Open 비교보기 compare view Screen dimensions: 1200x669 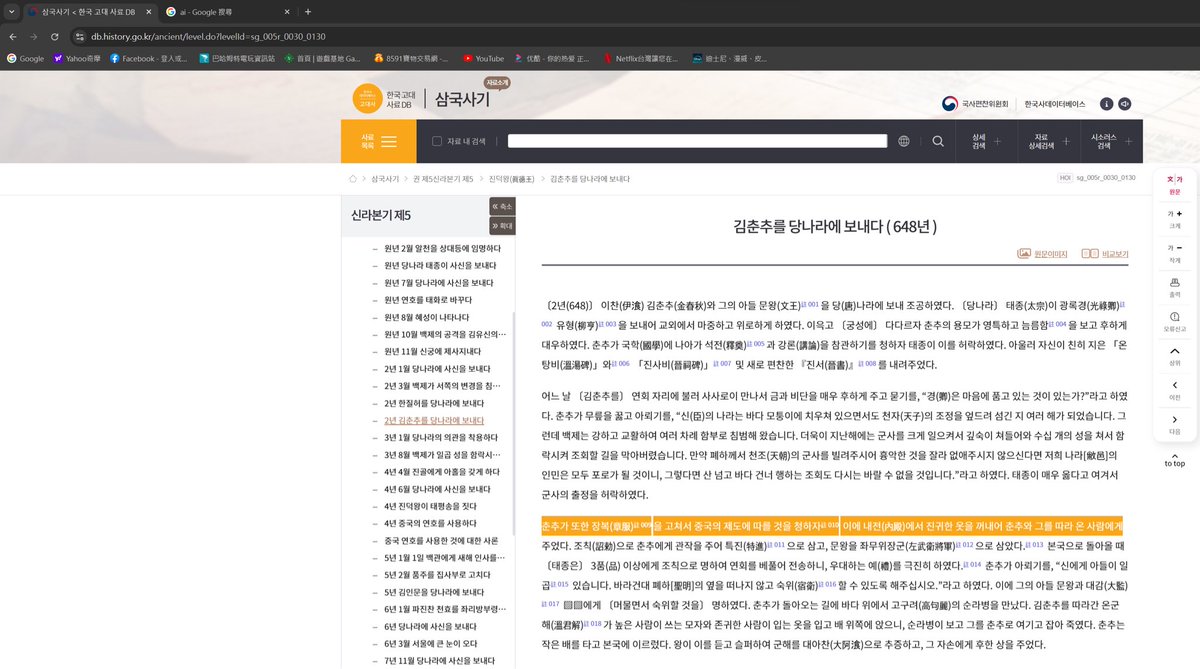[x=1105, y=254]
